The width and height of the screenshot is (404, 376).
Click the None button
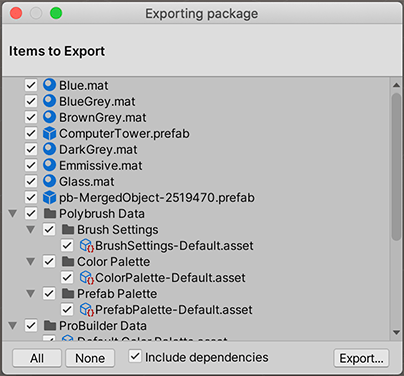90,358
